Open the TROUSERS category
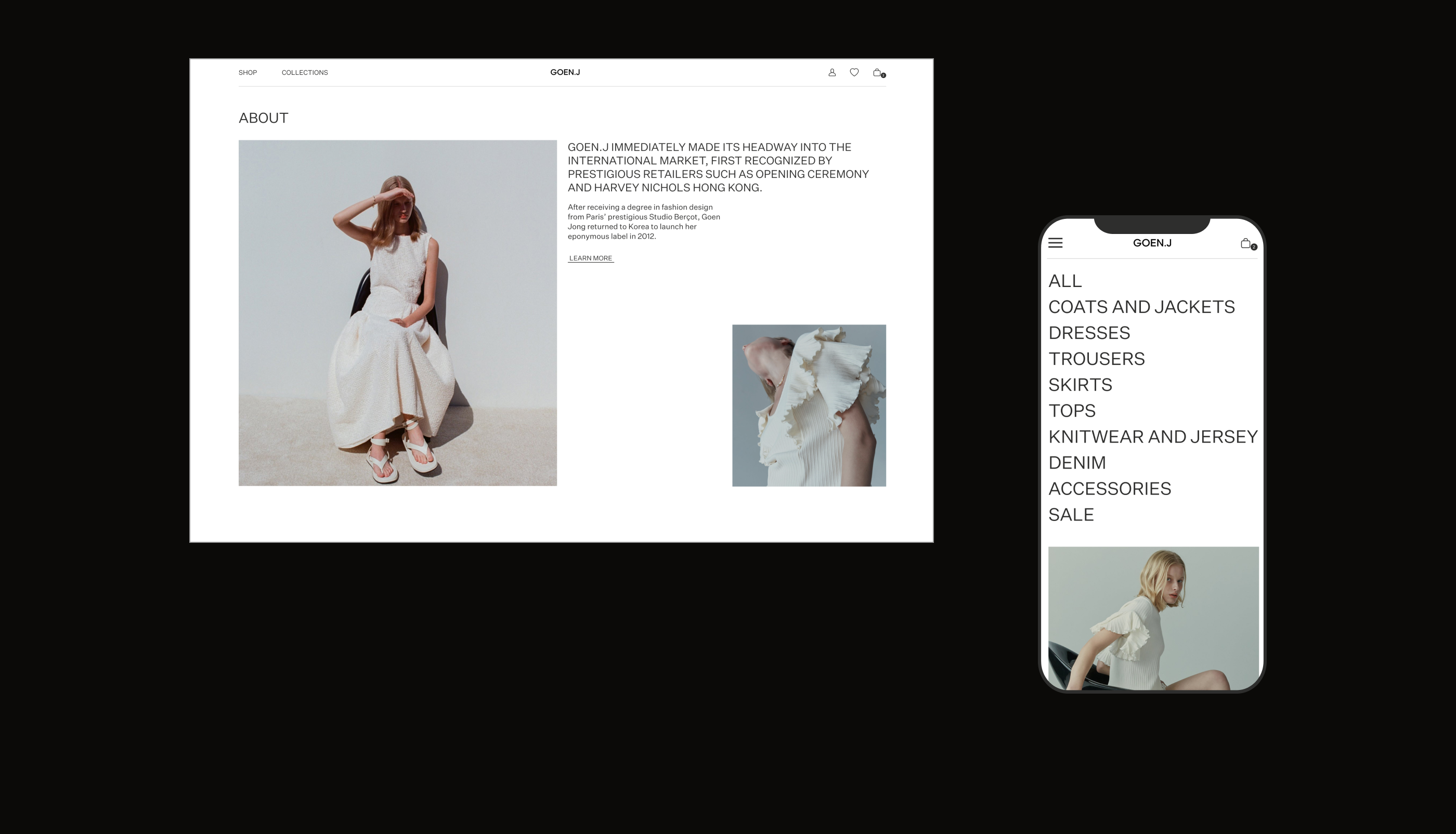 click(x=1096, y=359)
